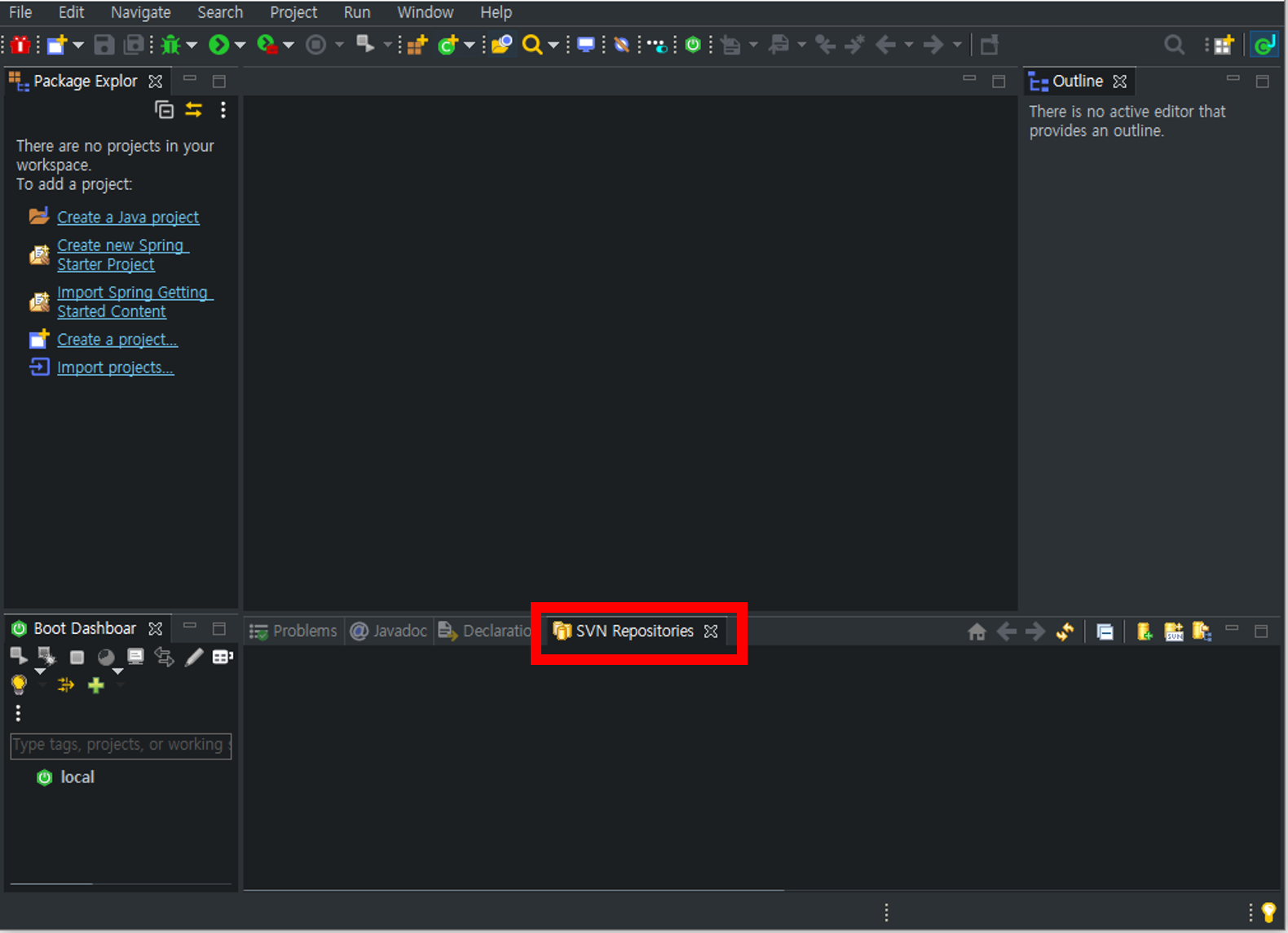The height and width of the screenshot is (933, 1288).
Task: Click the yellow Search magnifier toolbar icon
Action: [x=532, y=45]
